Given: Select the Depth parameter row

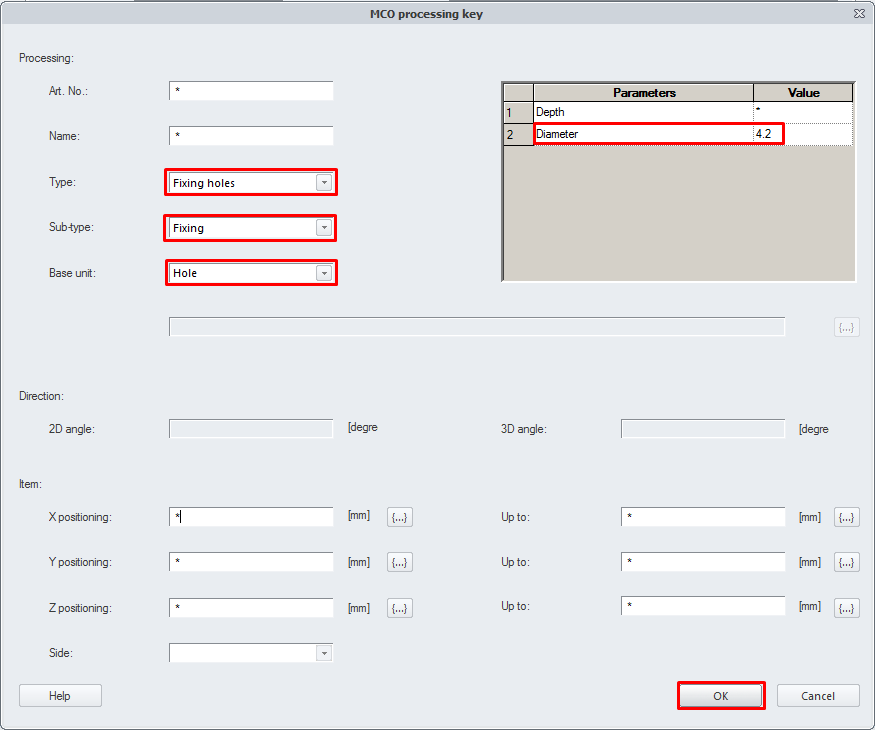Looking at the screenshot, I should [643, 112].
